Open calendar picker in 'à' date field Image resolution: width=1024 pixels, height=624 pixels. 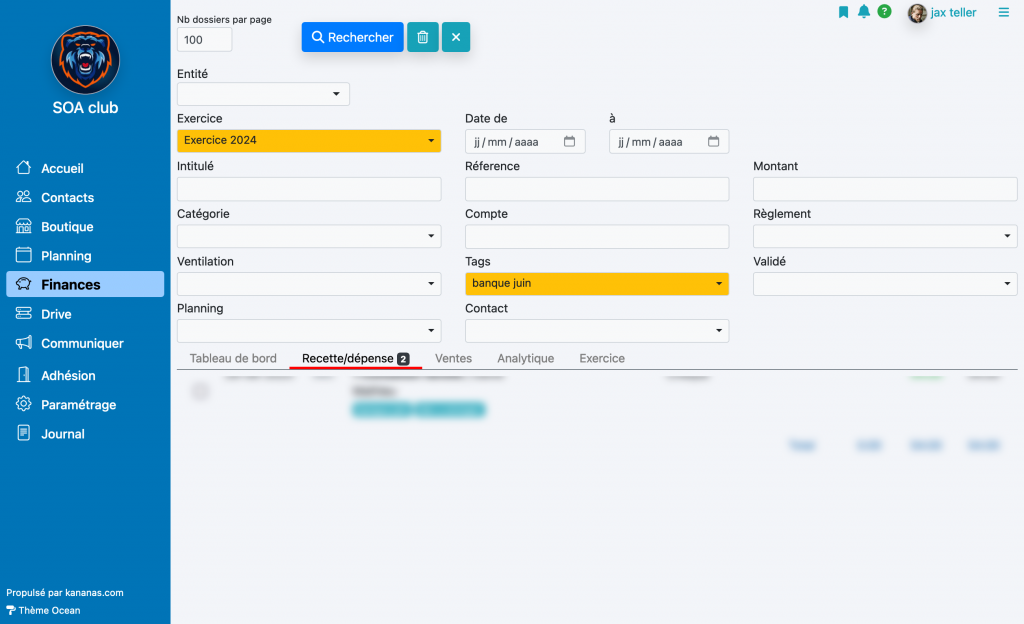[713, 142]
